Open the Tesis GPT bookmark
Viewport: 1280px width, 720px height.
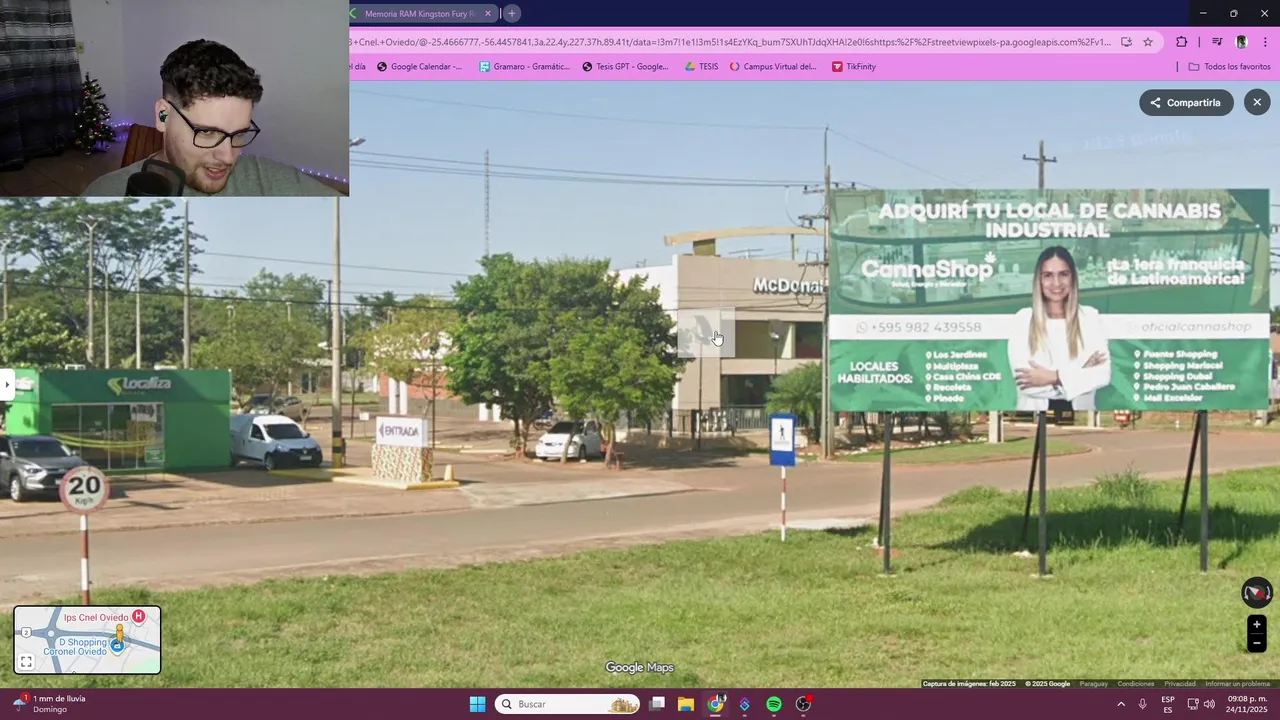[x=625, y=67]
